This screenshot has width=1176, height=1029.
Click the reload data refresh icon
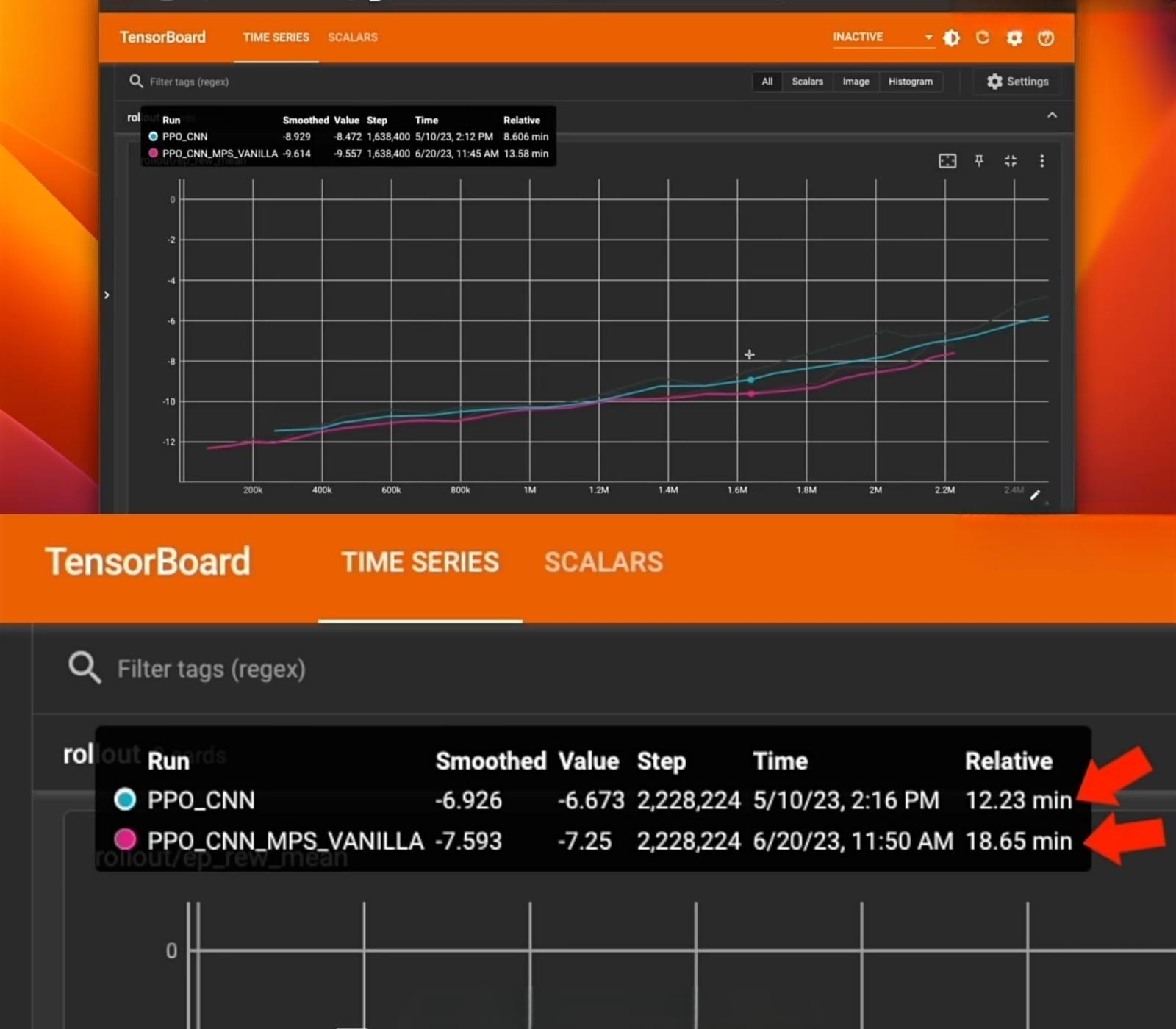(983, 37)
